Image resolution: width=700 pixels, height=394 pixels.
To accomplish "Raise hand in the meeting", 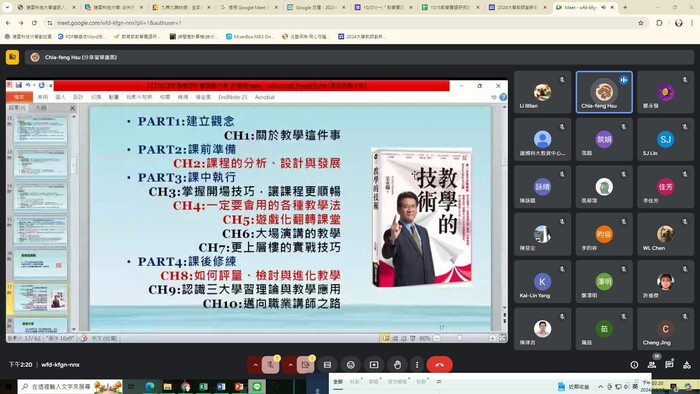I will (x=397, y=365).
